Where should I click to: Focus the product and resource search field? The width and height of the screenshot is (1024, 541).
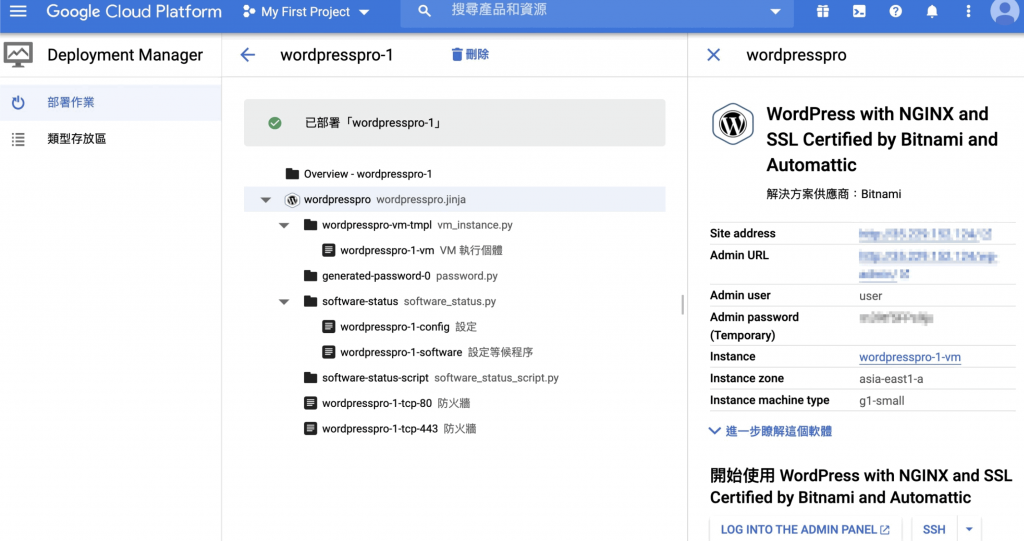pyautogui.click(x=596, y=11)
